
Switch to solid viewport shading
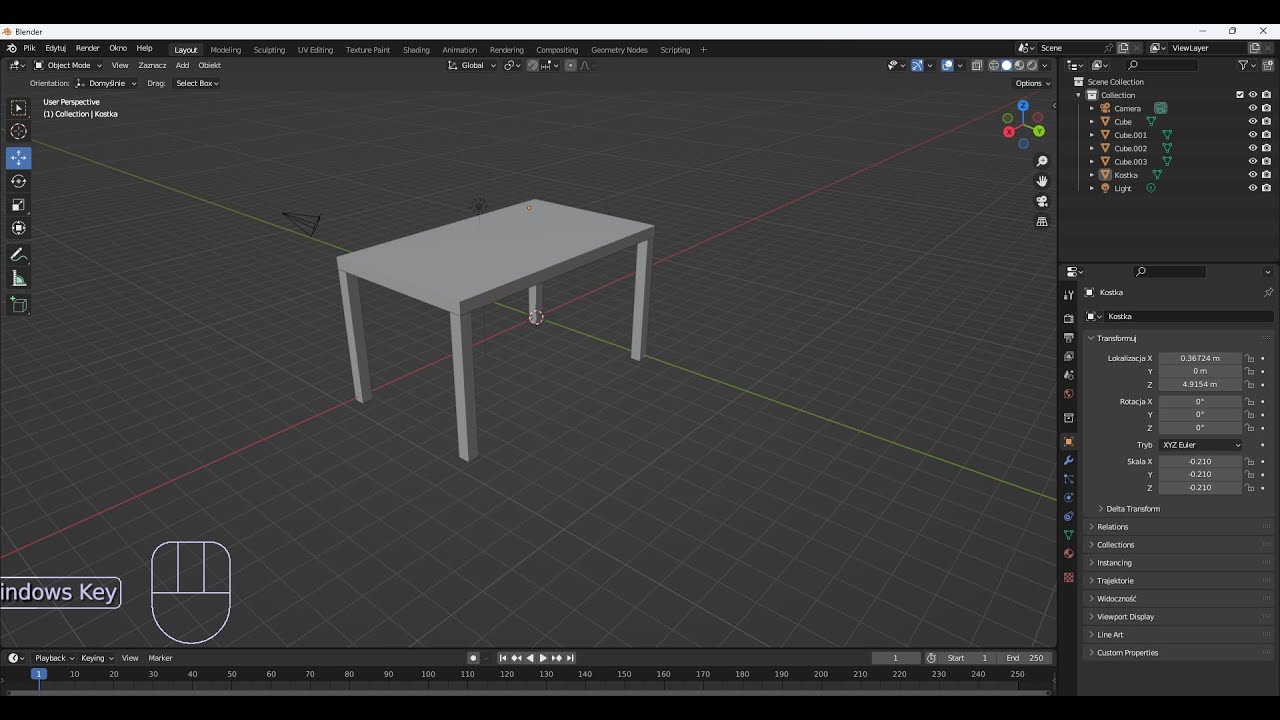1007,65
